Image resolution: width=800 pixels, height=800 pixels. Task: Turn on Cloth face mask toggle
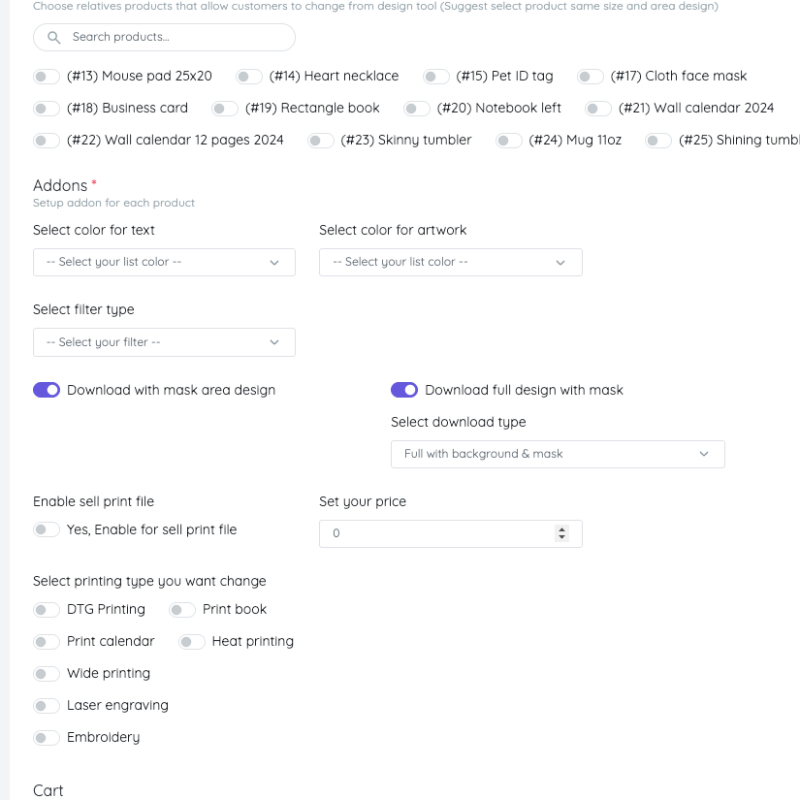(590, 76)
